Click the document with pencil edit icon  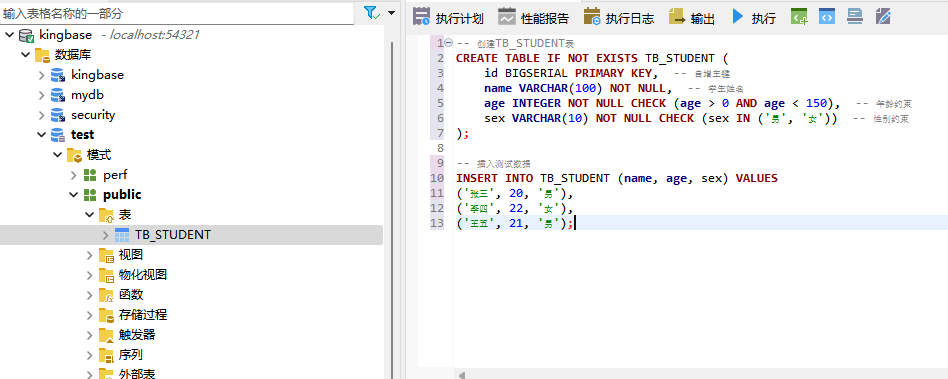click(x=883, y=17)
